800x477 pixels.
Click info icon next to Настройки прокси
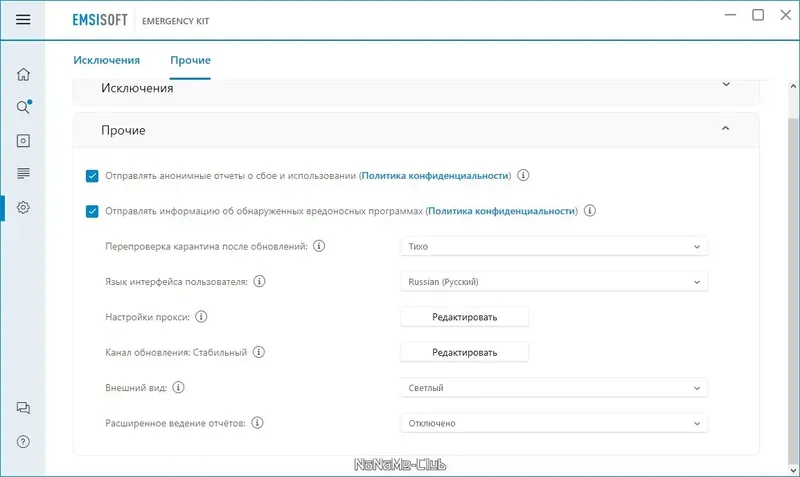[x=200, y=317]
